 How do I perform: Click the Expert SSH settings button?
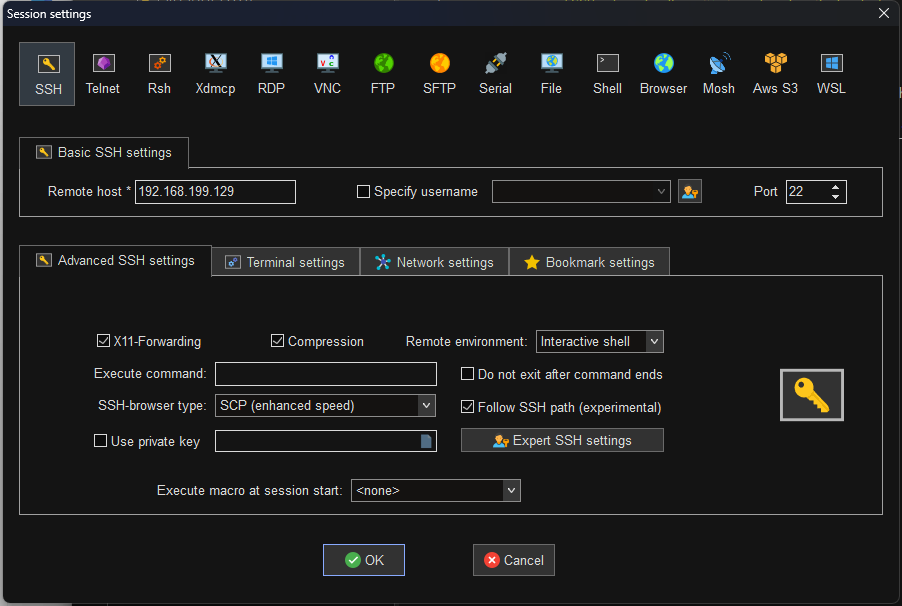562,440
